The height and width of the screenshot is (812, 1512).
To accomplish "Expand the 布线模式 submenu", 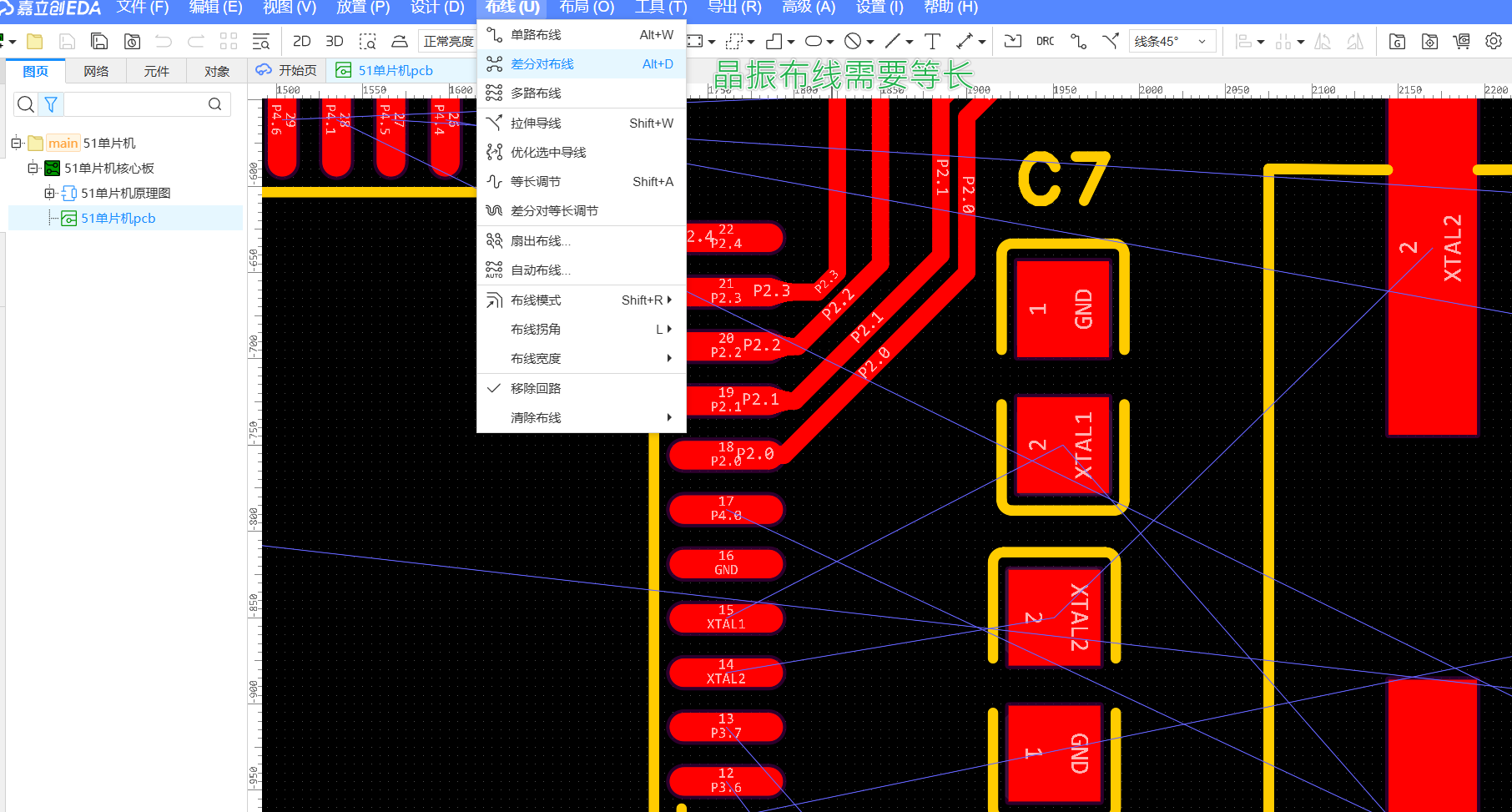I will click(x=582, y=300).
